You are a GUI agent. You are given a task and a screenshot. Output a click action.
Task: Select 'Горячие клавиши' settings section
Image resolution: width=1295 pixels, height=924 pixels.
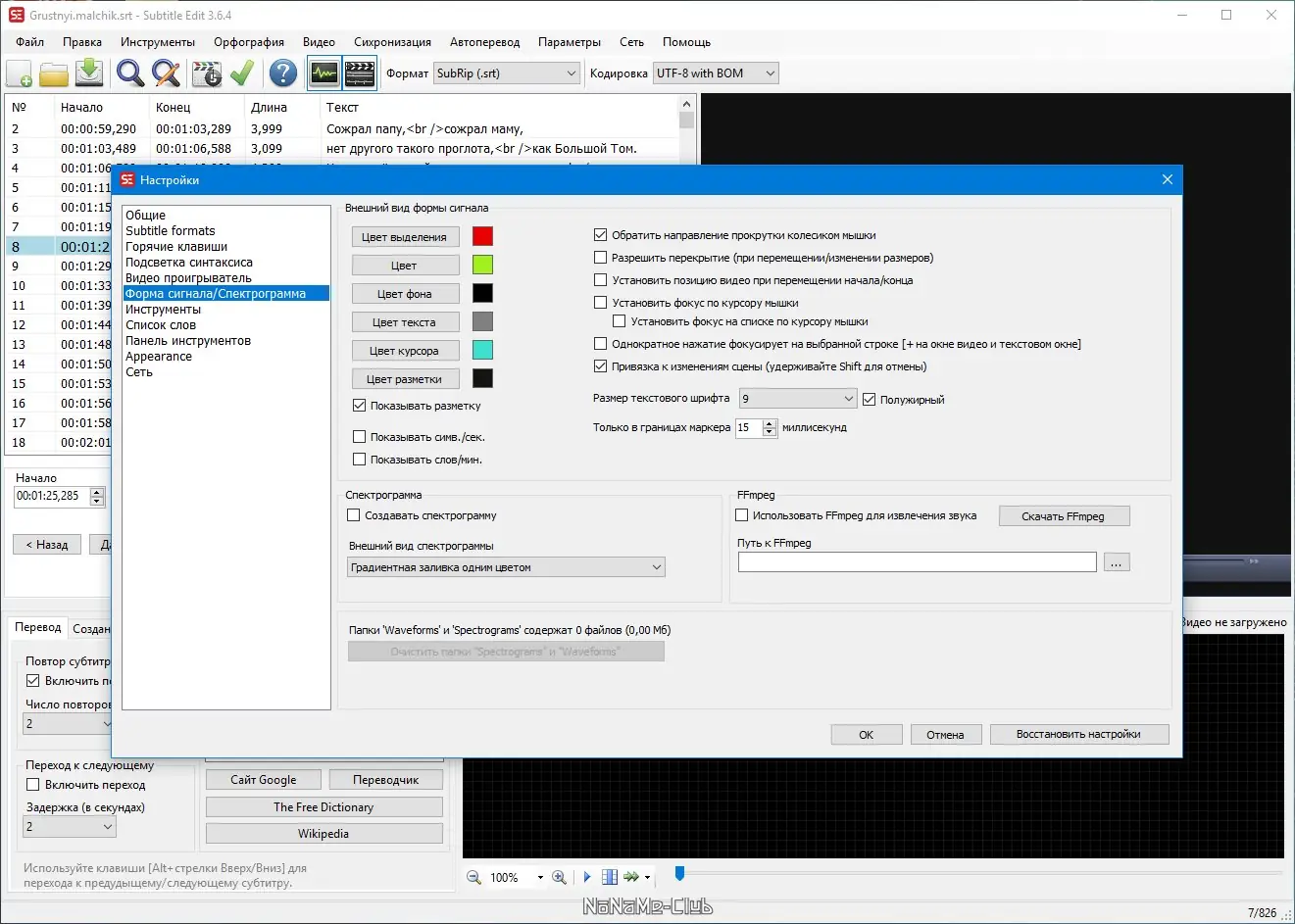[176, 247]
